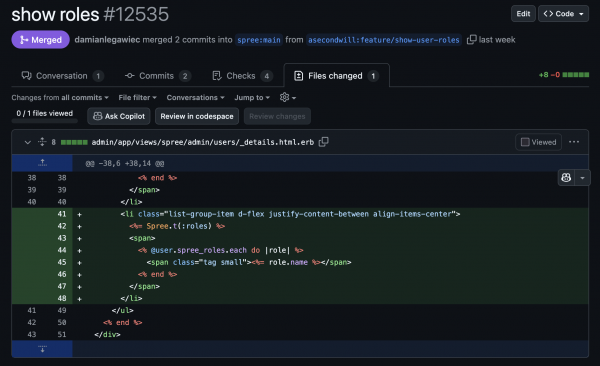Open damianlegawiec user profile link
This screenshot has width=600, height=366.
[x=107, y=40]
